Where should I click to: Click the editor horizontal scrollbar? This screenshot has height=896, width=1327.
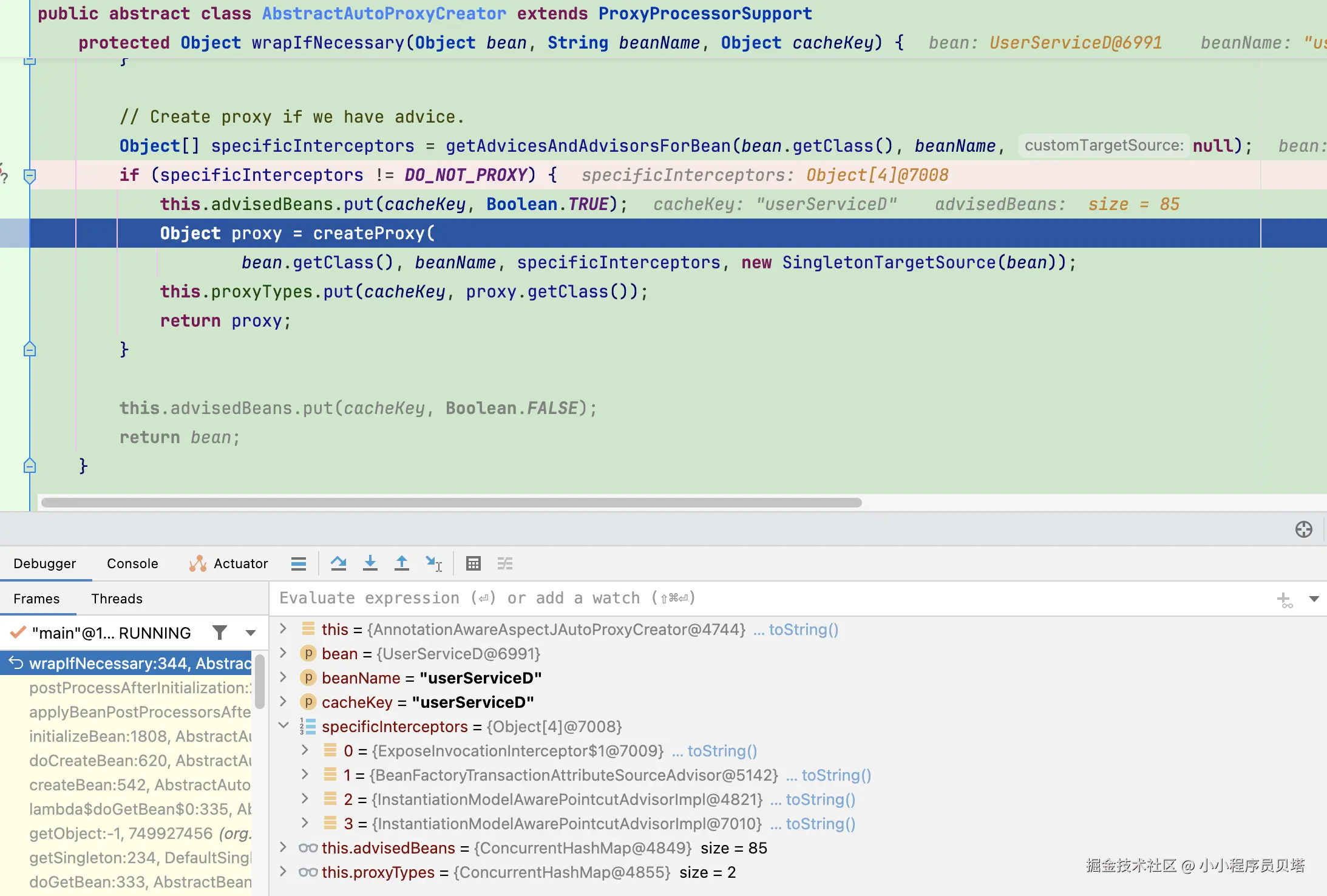(451, 503)
